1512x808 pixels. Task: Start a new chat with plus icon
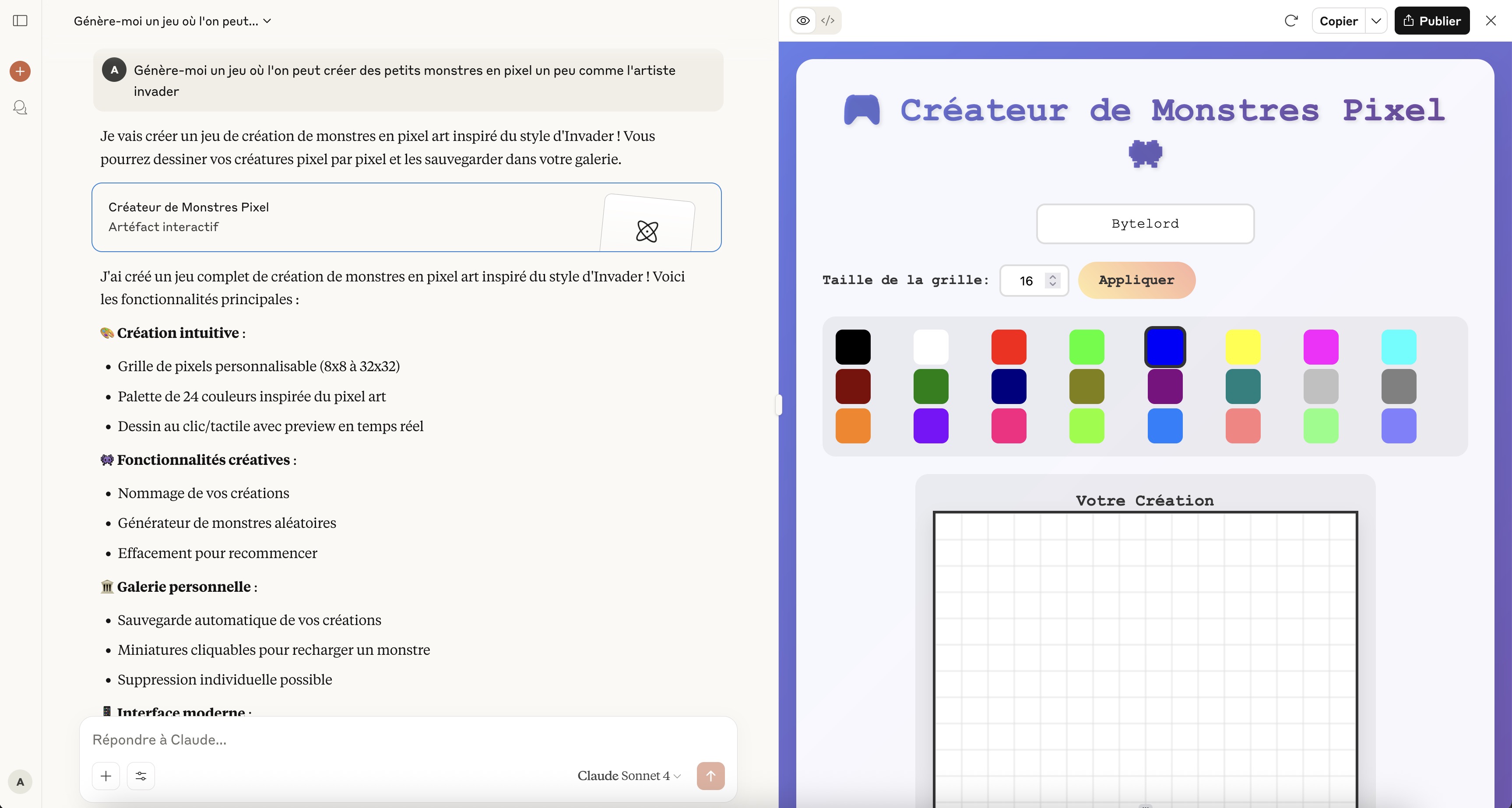(20, 72)
